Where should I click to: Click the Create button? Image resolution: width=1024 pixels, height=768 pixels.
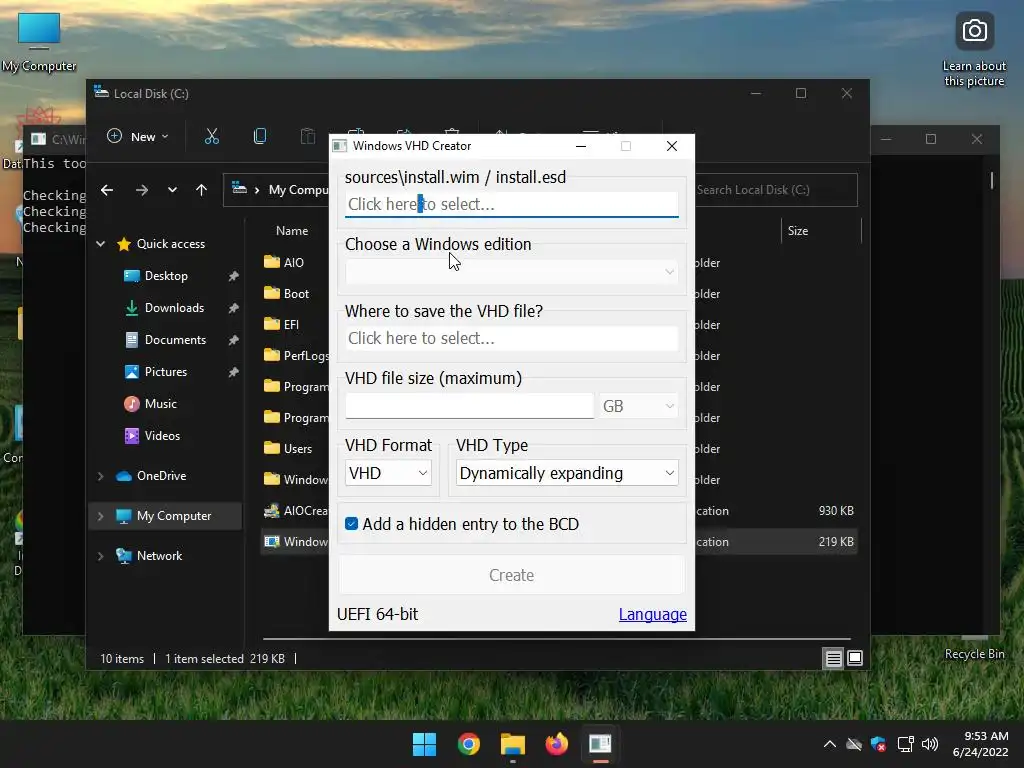[x=511, y=575]
